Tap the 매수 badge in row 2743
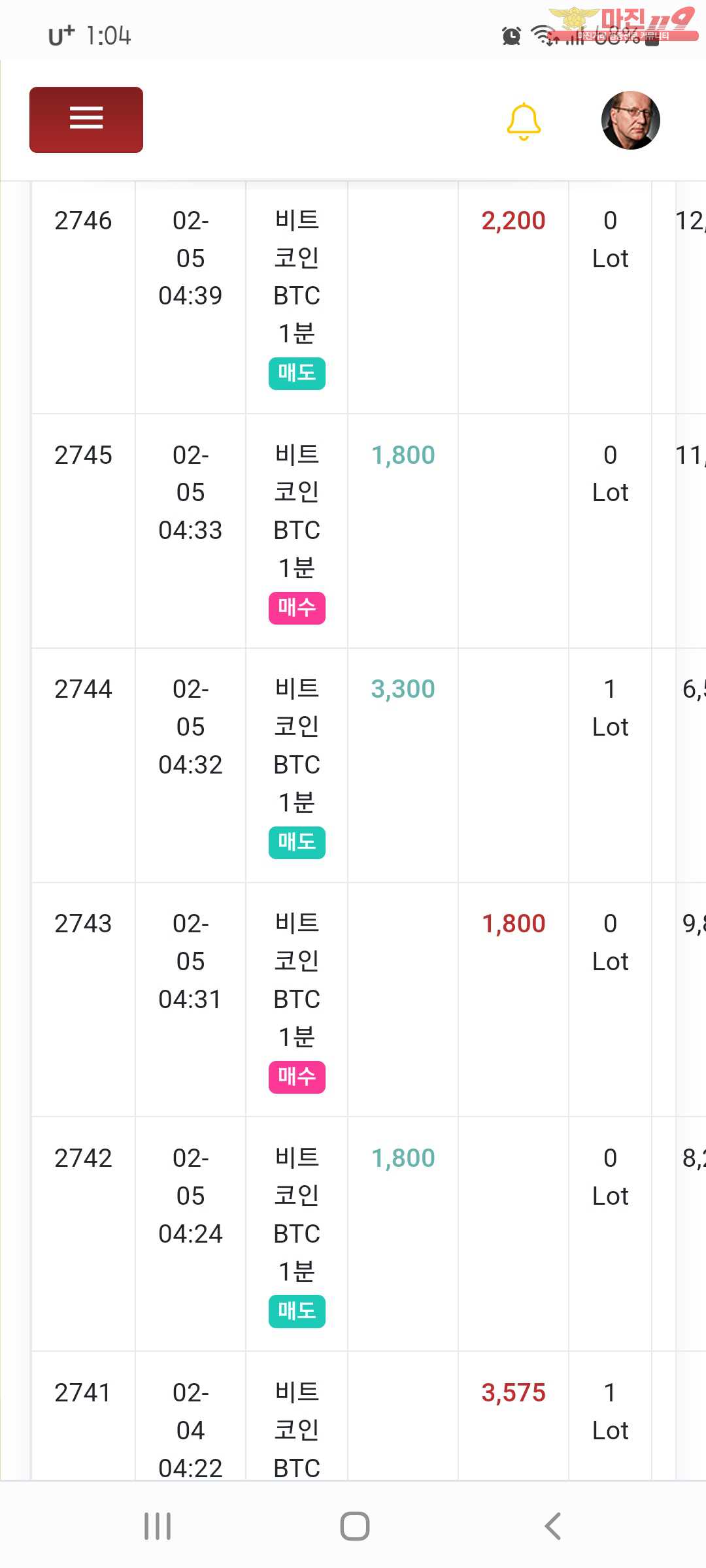Image resolution: width=706 pixels, height=1568 pixels. (x=297, y=1077)
